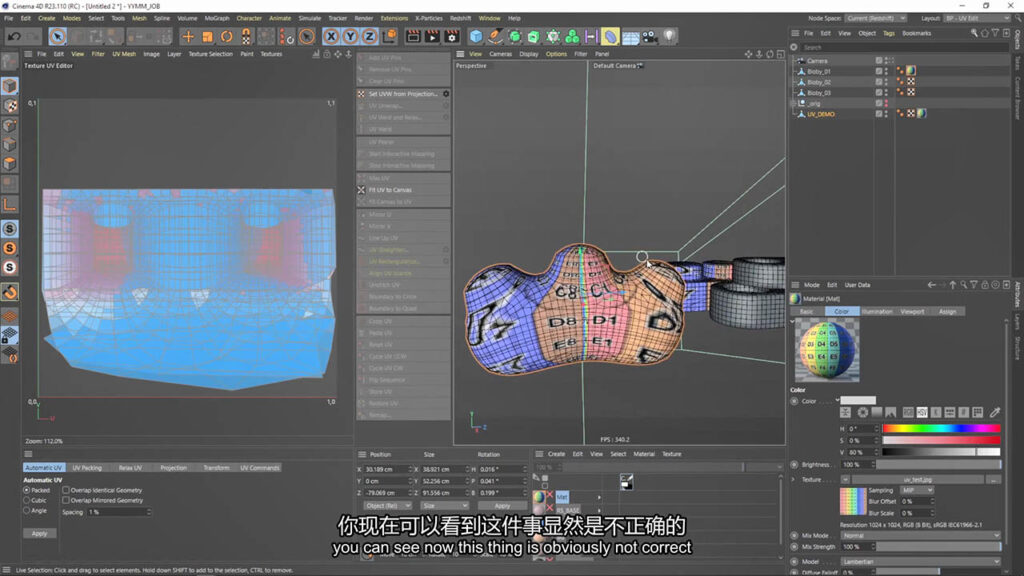Click Set UVW from Projection command
The image size is (1024, 576).
404,94
